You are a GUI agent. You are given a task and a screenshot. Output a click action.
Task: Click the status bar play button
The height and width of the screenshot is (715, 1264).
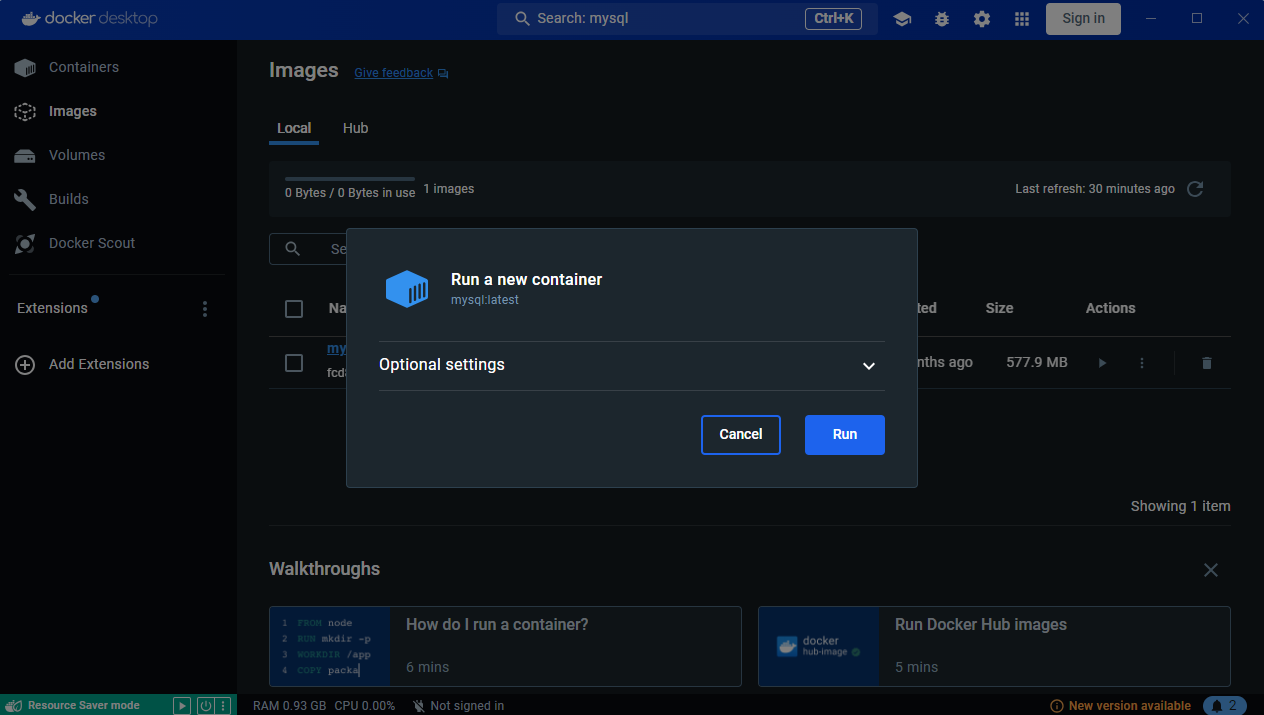(182, 705)
